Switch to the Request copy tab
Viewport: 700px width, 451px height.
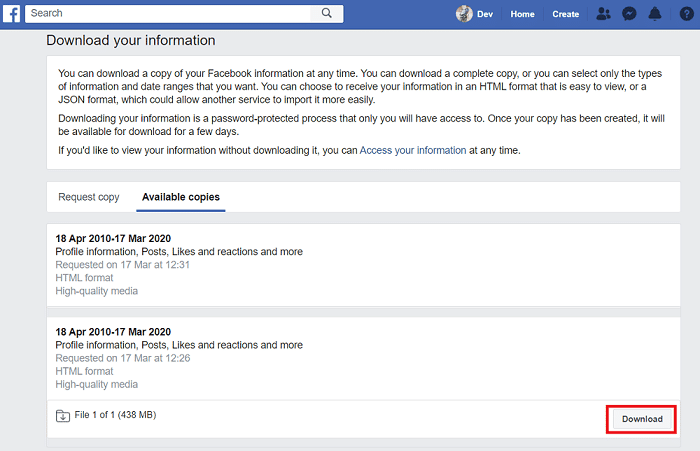[x=89, y=197]
